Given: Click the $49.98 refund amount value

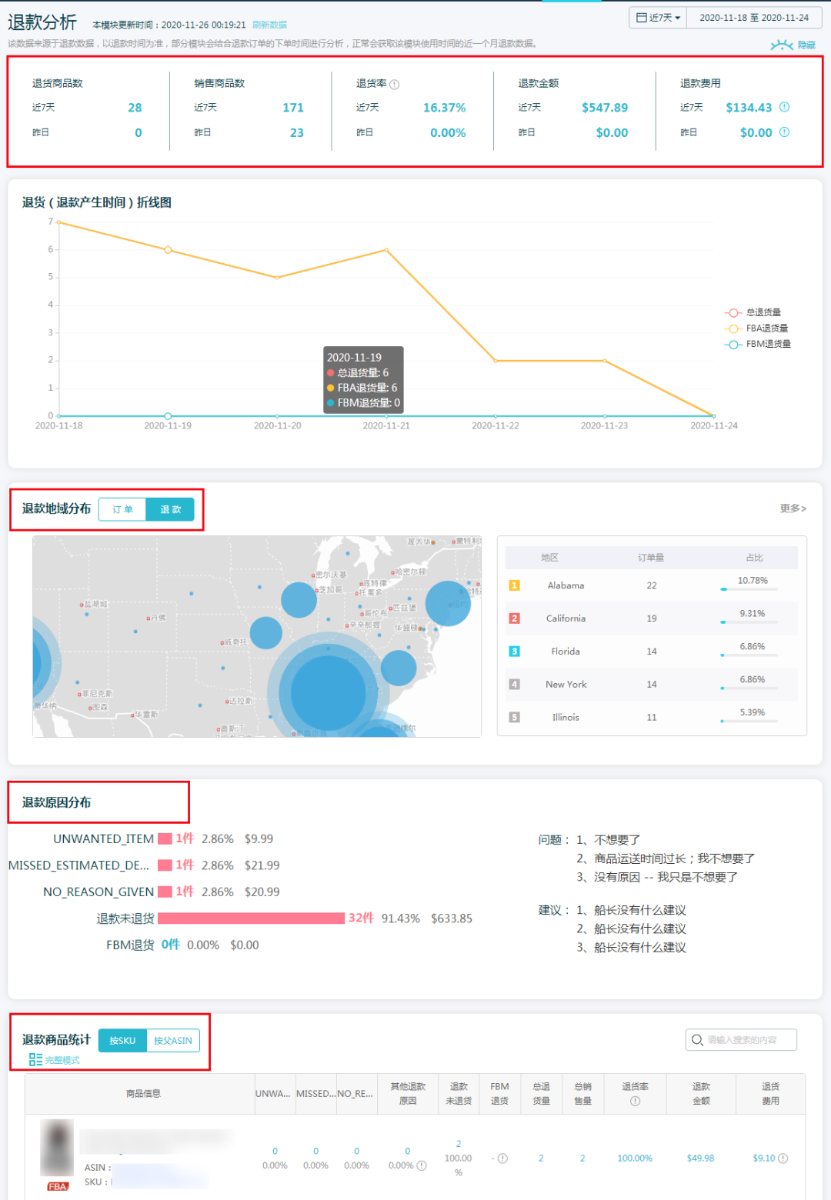Looking at the screenshot, I should coord(701,1158).
